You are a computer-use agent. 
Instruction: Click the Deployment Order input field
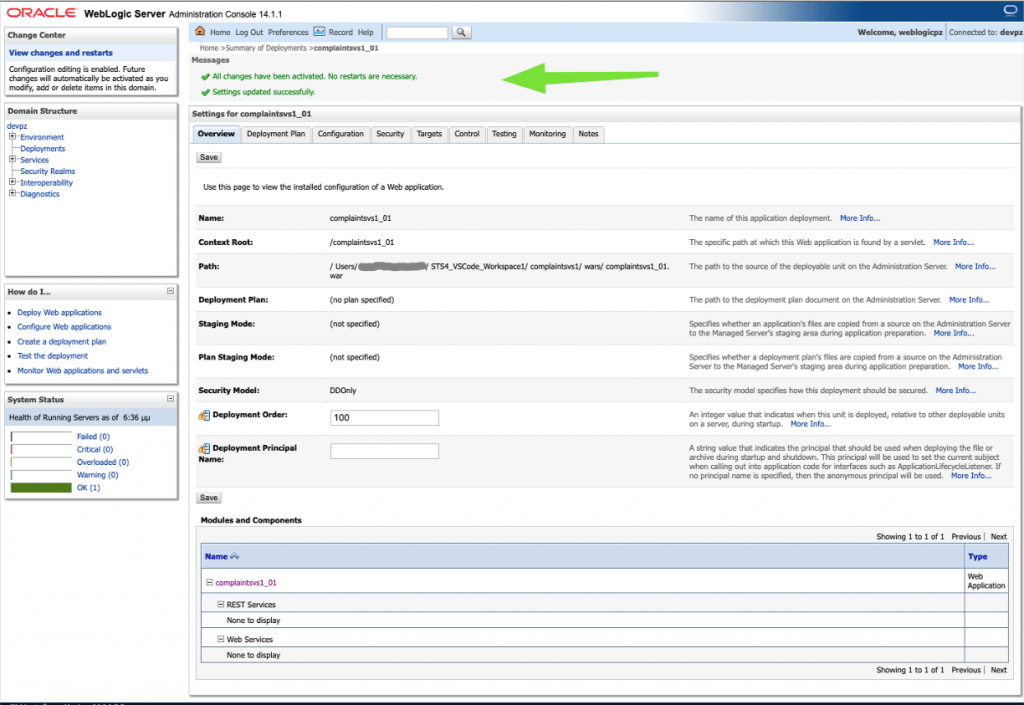tap(384, 418)
